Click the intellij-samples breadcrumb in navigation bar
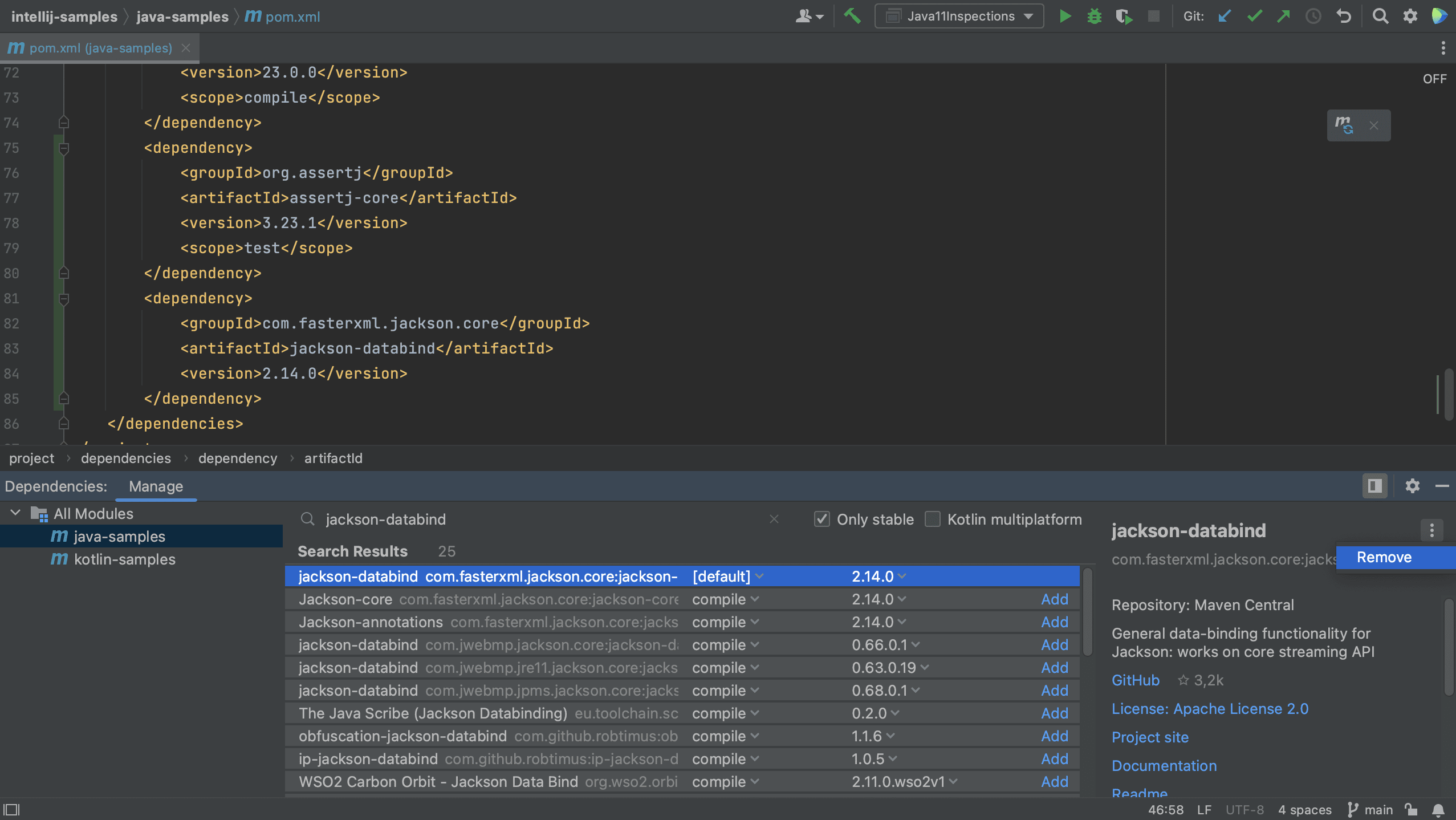The height and width of the screenshot is (820, 1456). point(64,17)
